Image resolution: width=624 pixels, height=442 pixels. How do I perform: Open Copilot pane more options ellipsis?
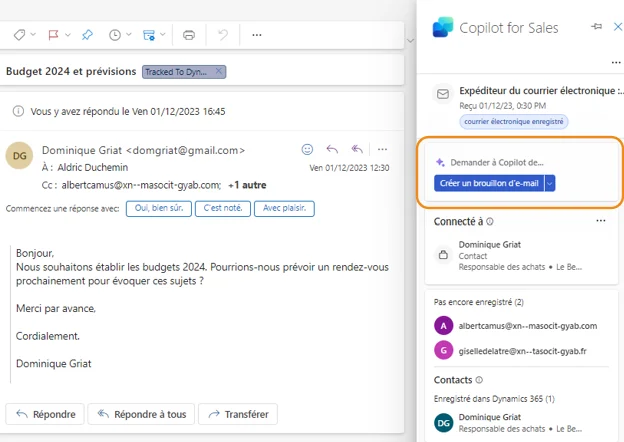(616, 62)
